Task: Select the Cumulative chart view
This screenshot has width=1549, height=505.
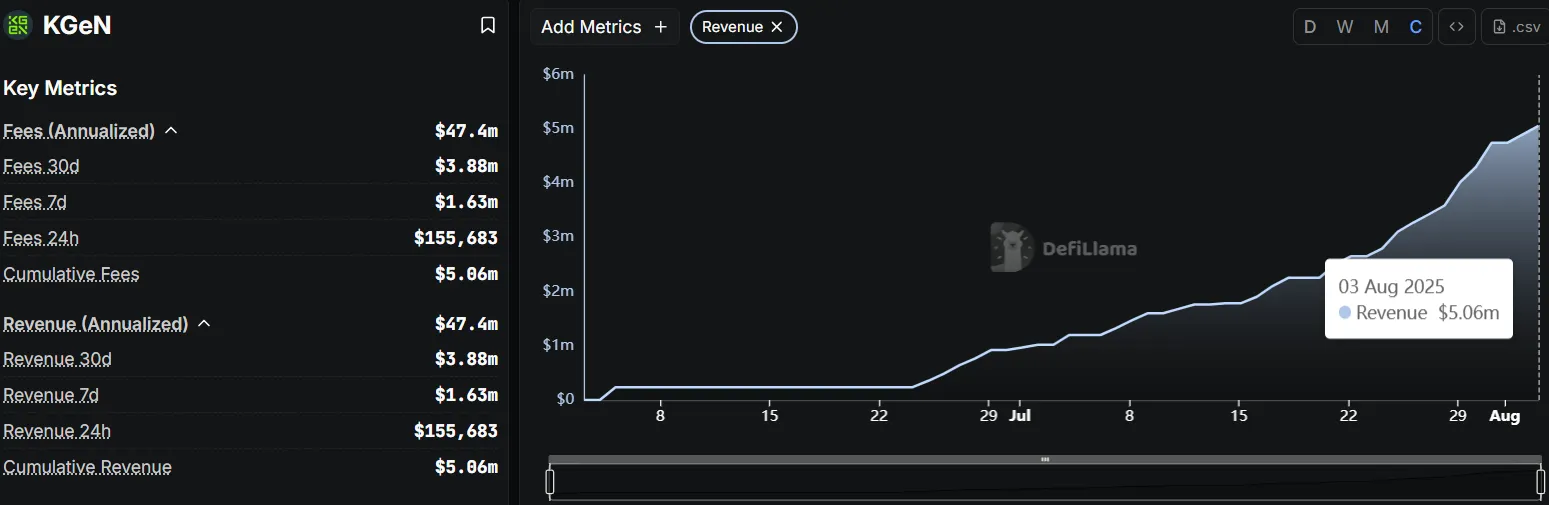Action: coord(1416,27)
